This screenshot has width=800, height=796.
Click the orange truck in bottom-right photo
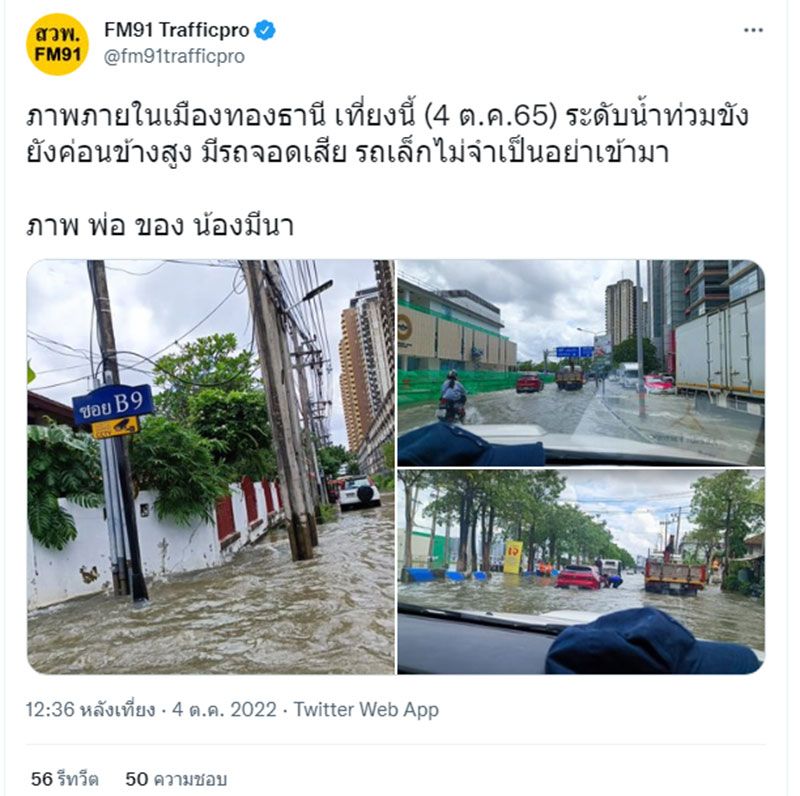tap(675, 576)
